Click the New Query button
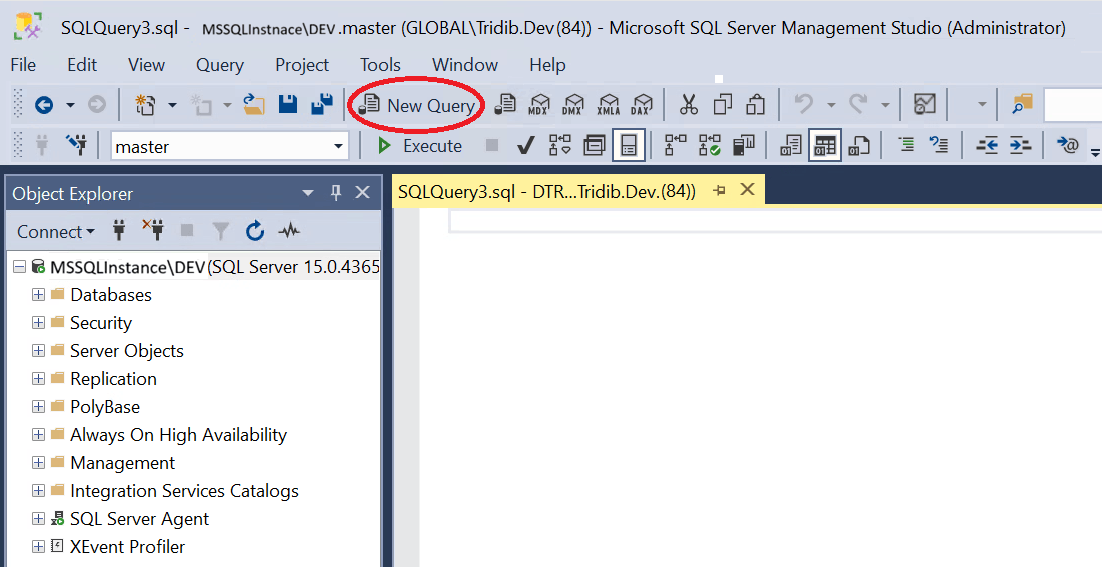 417,105
